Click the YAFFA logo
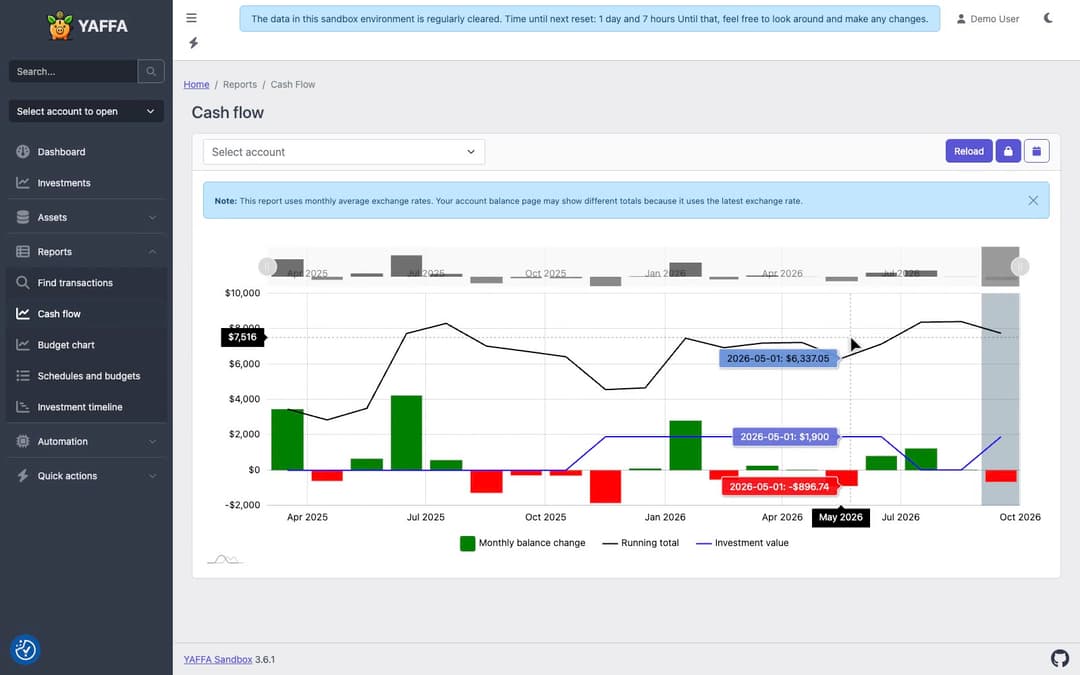 point(87,26)
